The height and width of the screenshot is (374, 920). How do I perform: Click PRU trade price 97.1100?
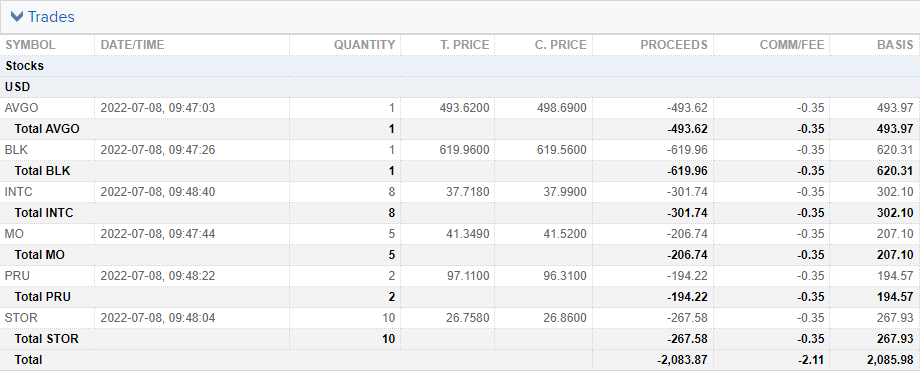tap(468, 276)
